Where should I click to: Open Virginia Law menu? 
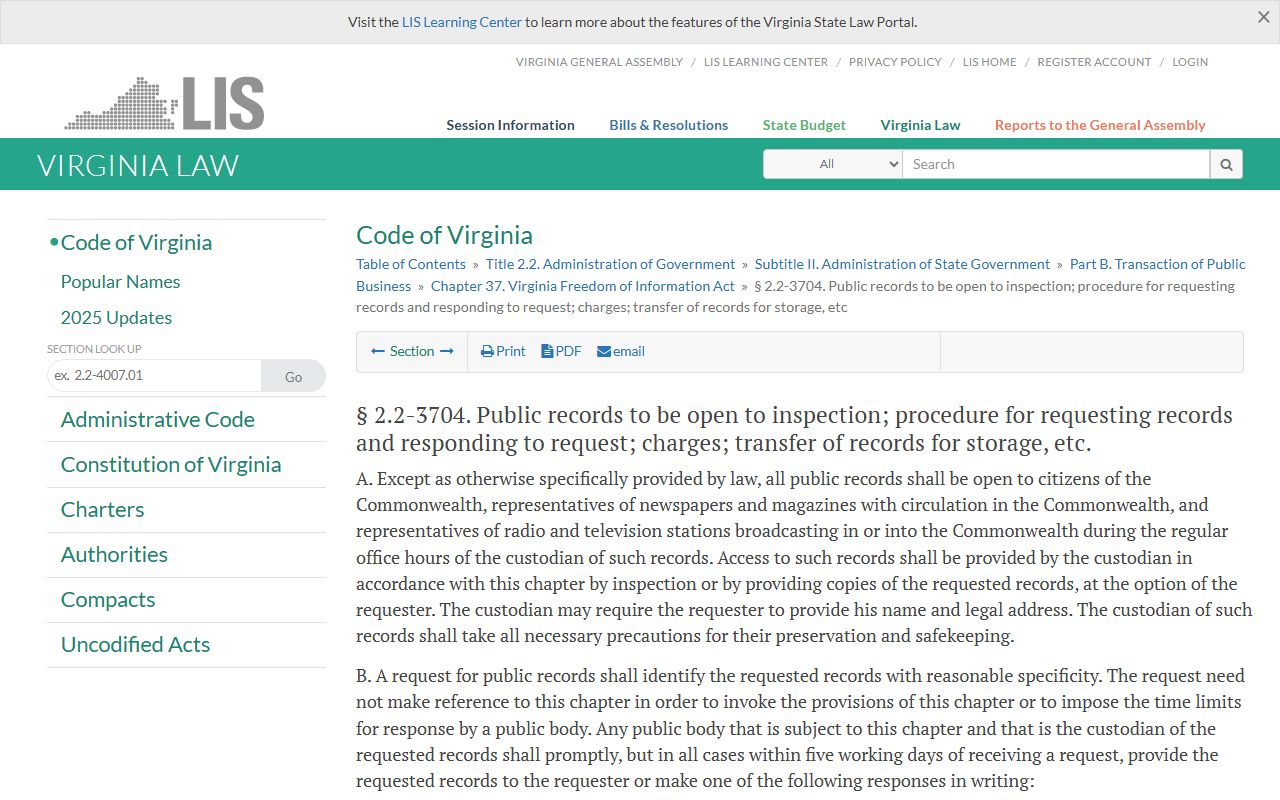pyautogui.click(x=920, y=125)
